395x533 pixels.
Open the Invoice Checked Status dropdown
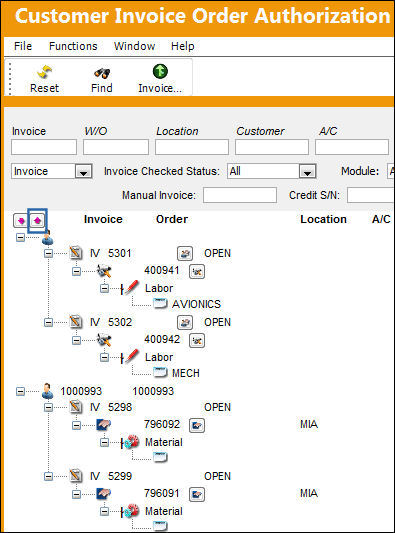pos(307,172)
